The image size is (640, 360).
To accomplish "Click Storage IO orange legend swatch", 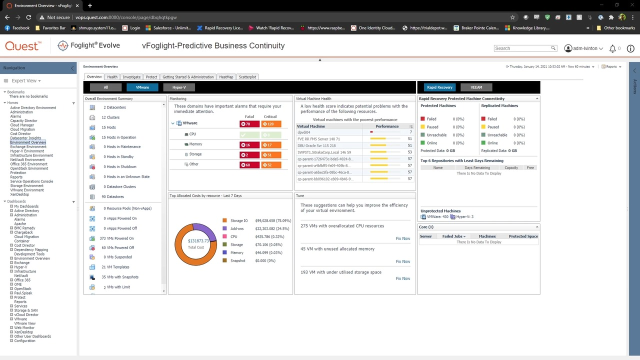I will pos(224,220).
